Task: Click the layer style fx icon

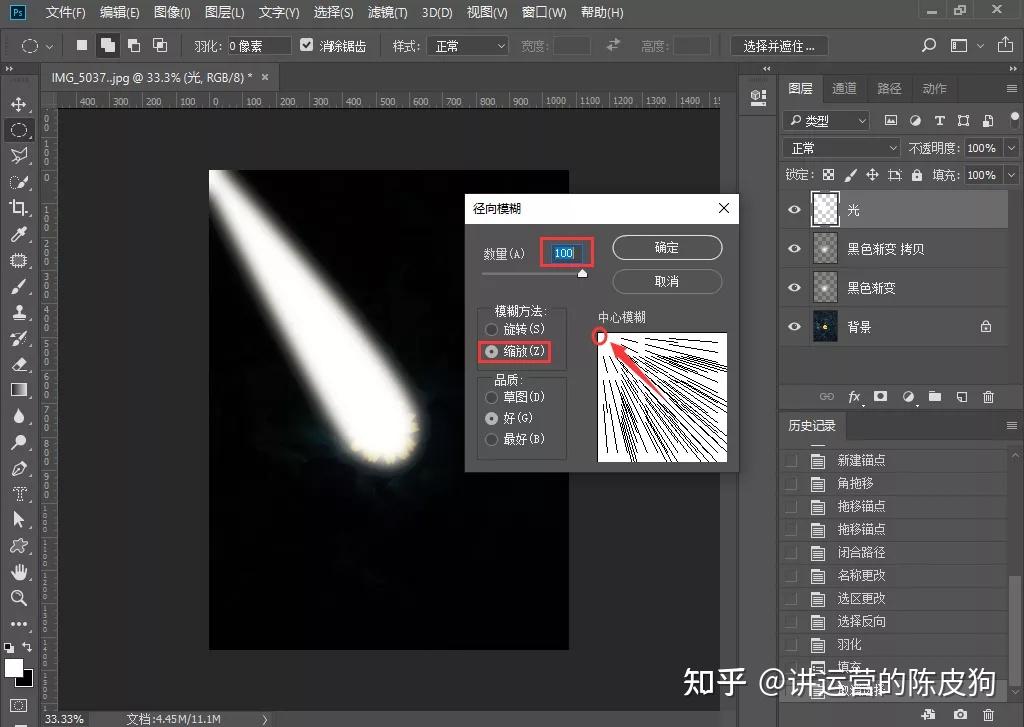Action: (x=854, y=396)
